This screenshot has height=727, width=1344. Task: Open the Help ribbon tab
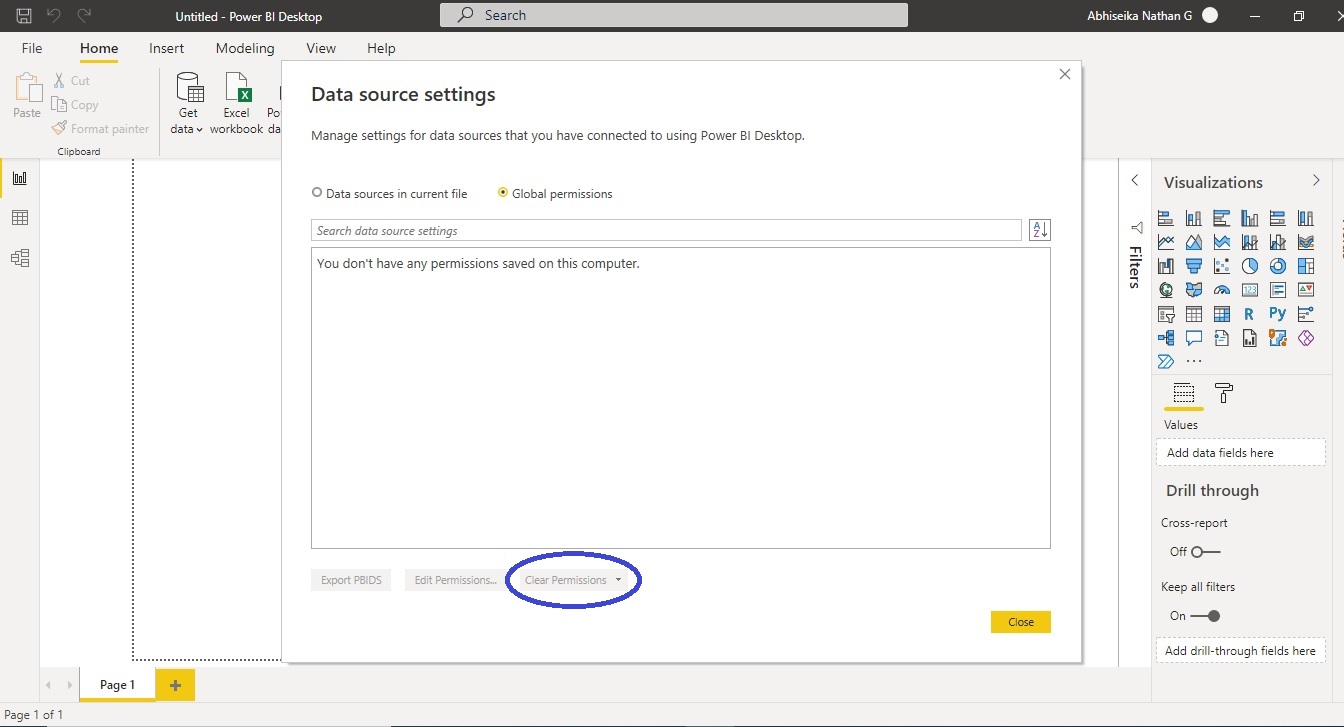pyautogui.click(x=381, y=48)
